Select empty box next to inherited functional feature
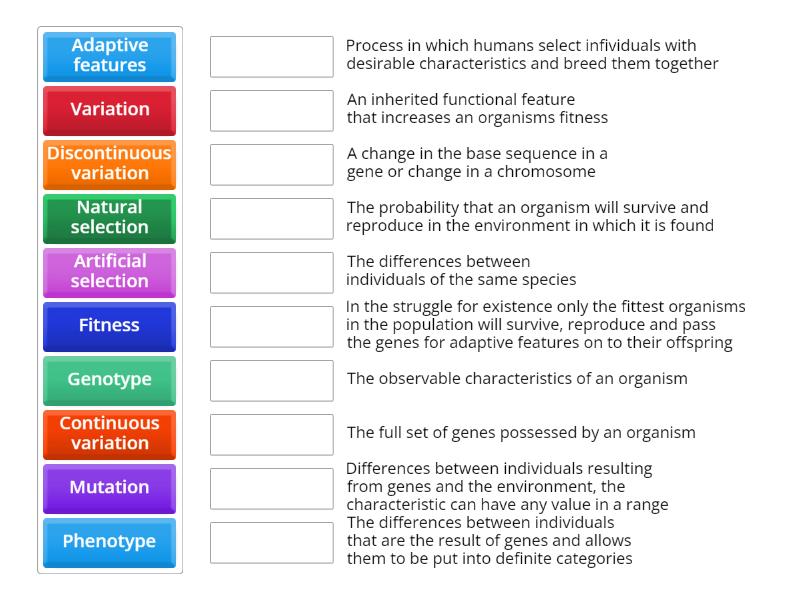The height and width of the screenshot is (600, 800). coord(272,111)
